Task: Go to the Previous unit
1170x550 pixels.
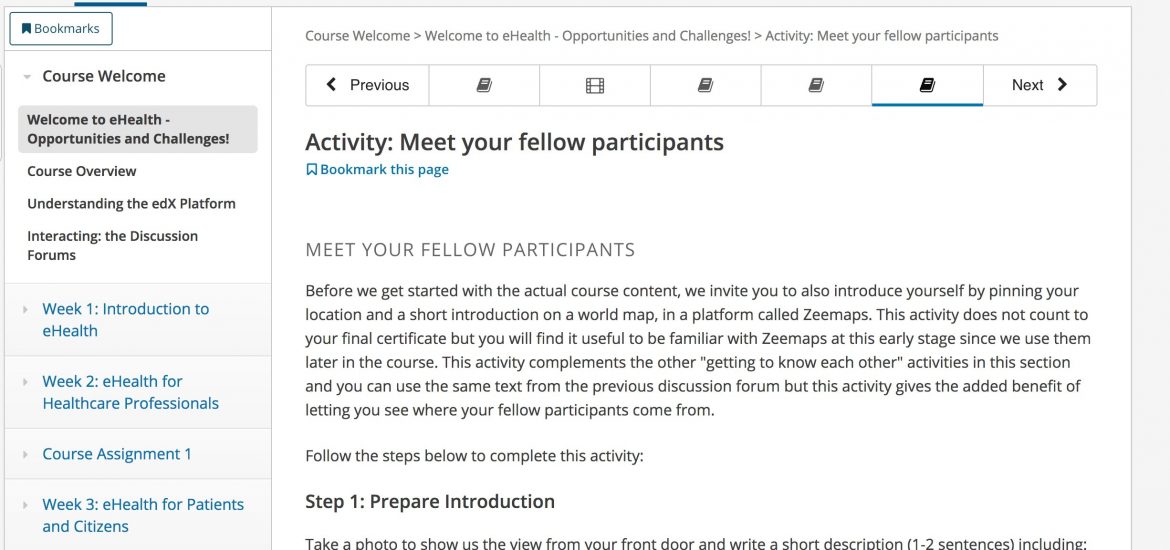Action: (367, 85)
